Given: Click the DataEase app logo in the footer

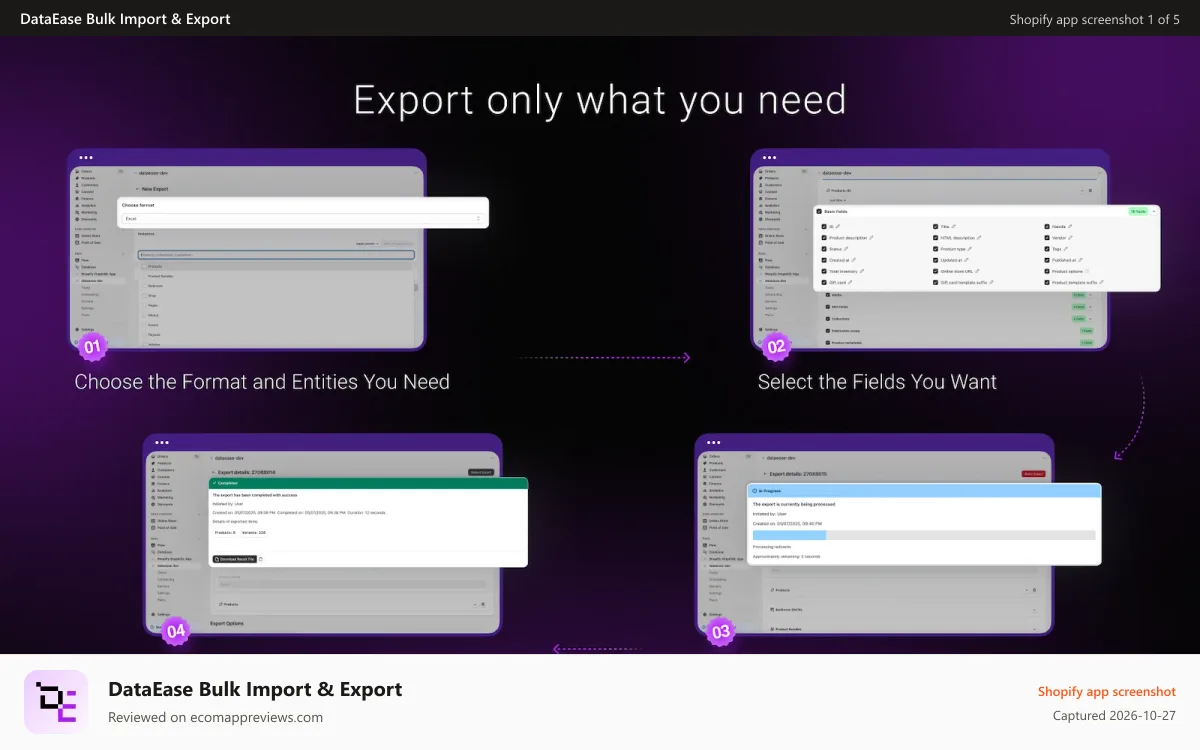Looking at the screenshot, I should click(56, 702).
